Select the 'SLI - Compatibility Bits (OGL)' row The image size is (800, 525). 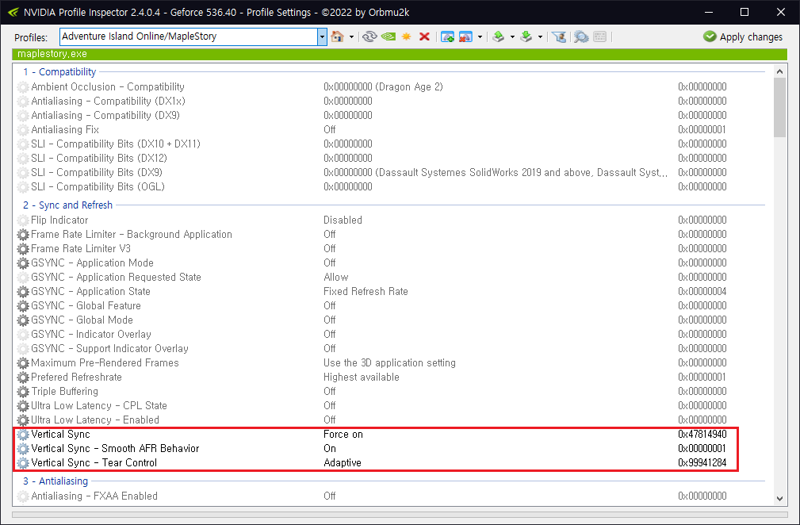tap(390, 187)
